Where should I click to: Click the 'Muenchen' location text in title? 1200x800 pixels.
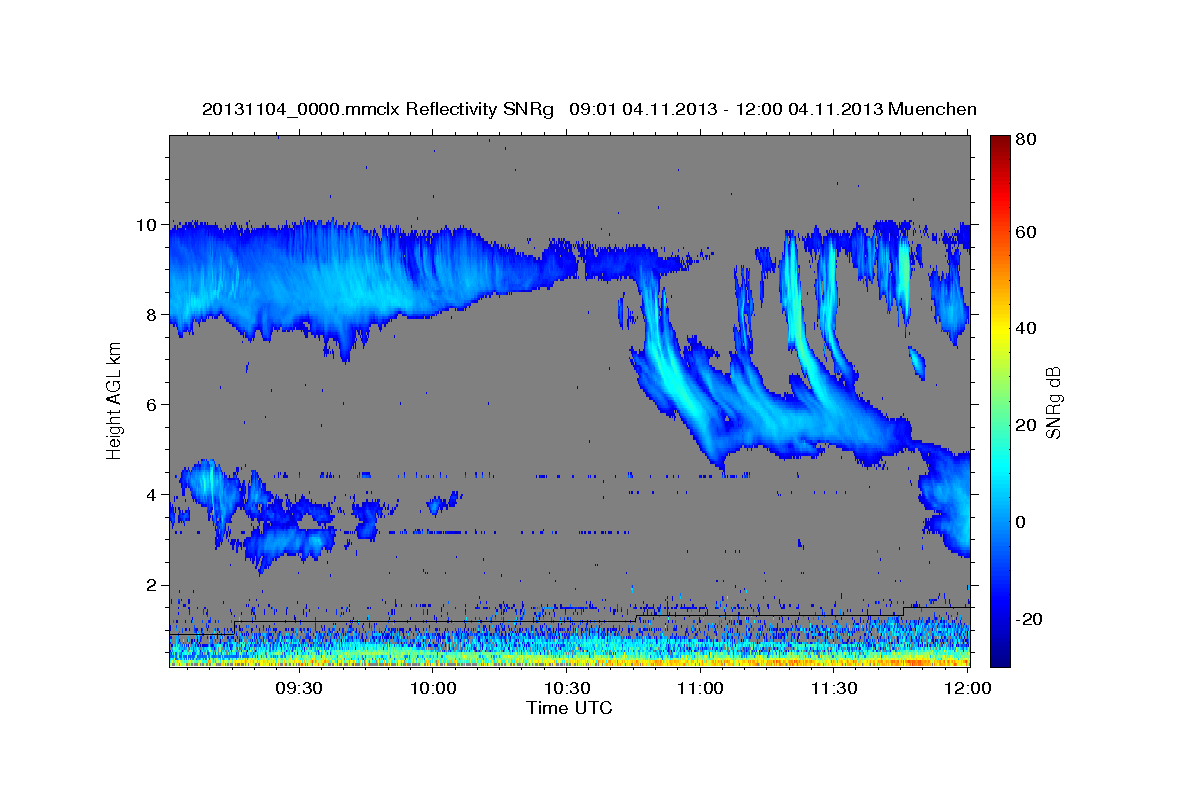933,109
